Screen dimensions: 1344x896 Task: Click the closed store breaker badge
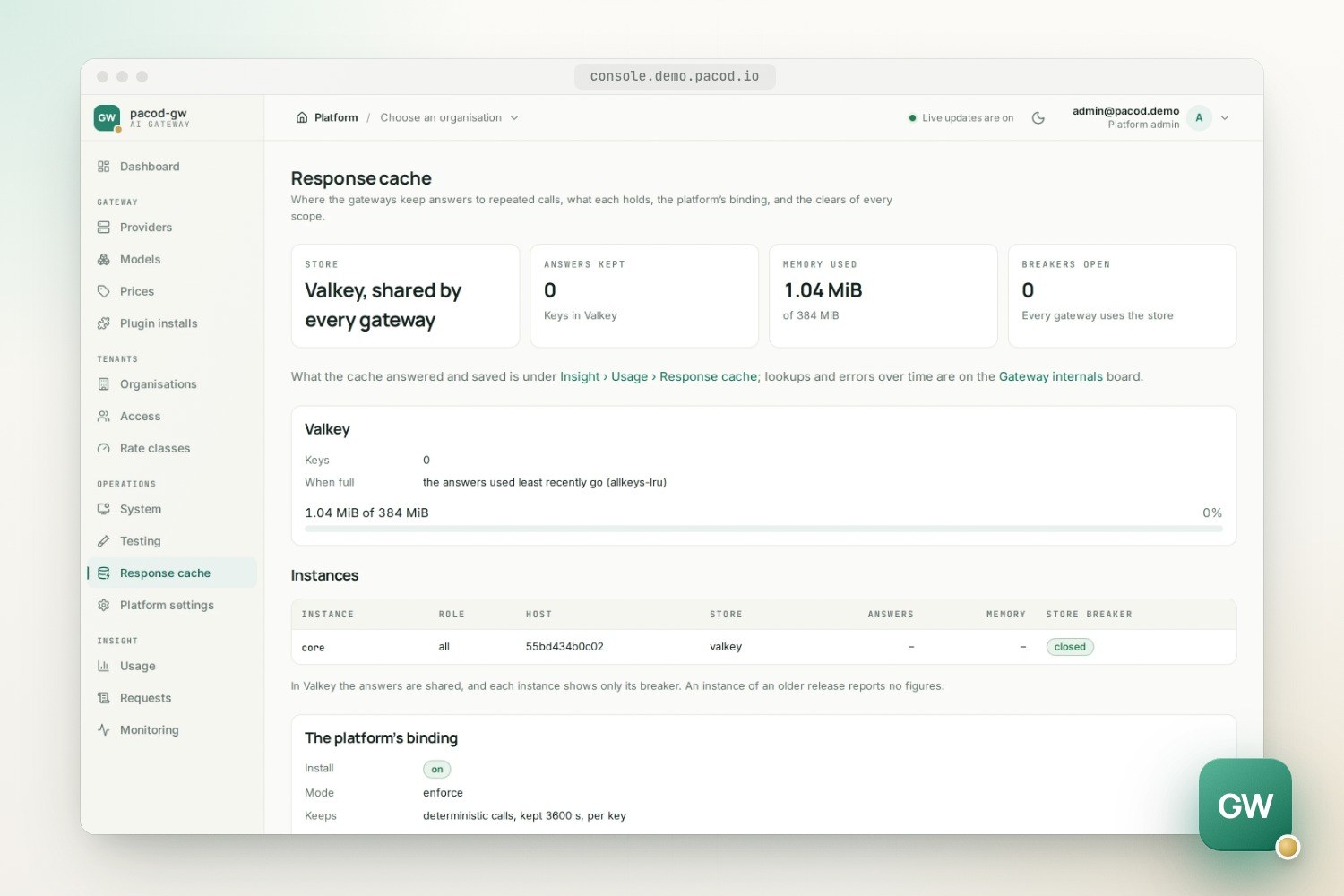(1070, 647)
